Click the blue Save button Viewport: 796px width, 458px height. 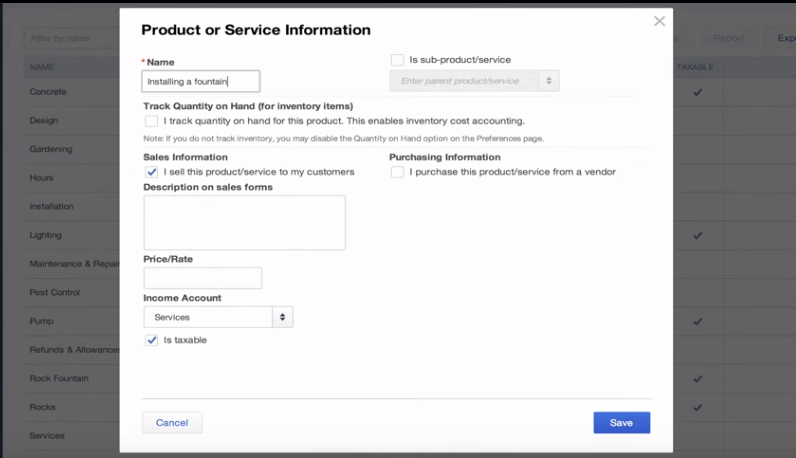pos(621,422)
